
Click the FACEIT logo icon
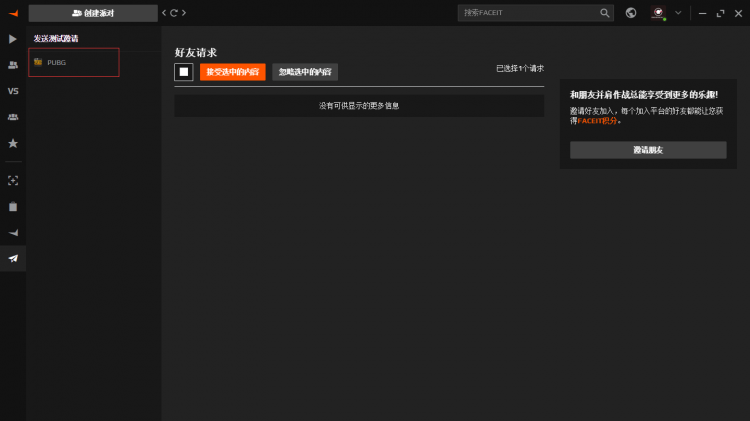(13, 13)
